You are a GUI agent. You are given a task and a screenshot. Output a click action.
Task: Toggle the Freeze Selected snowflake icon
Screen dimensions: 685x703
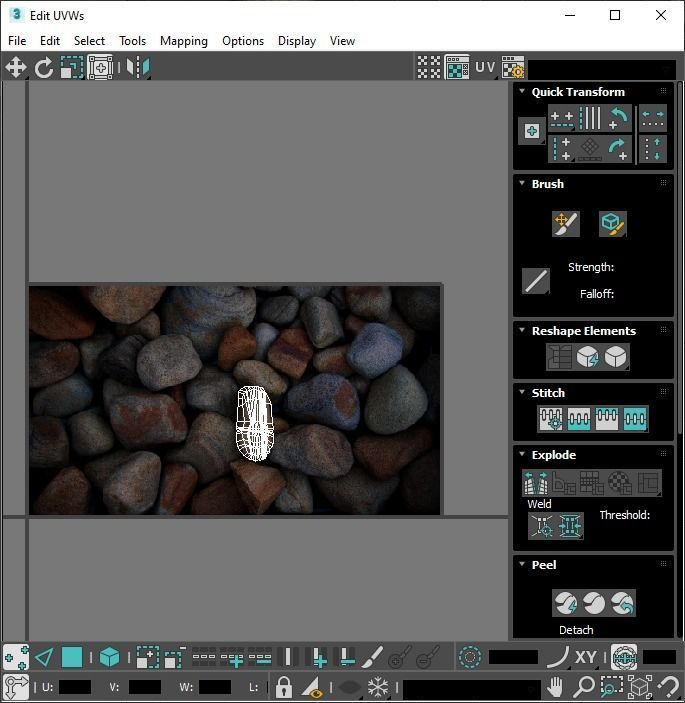coord(378,686)
